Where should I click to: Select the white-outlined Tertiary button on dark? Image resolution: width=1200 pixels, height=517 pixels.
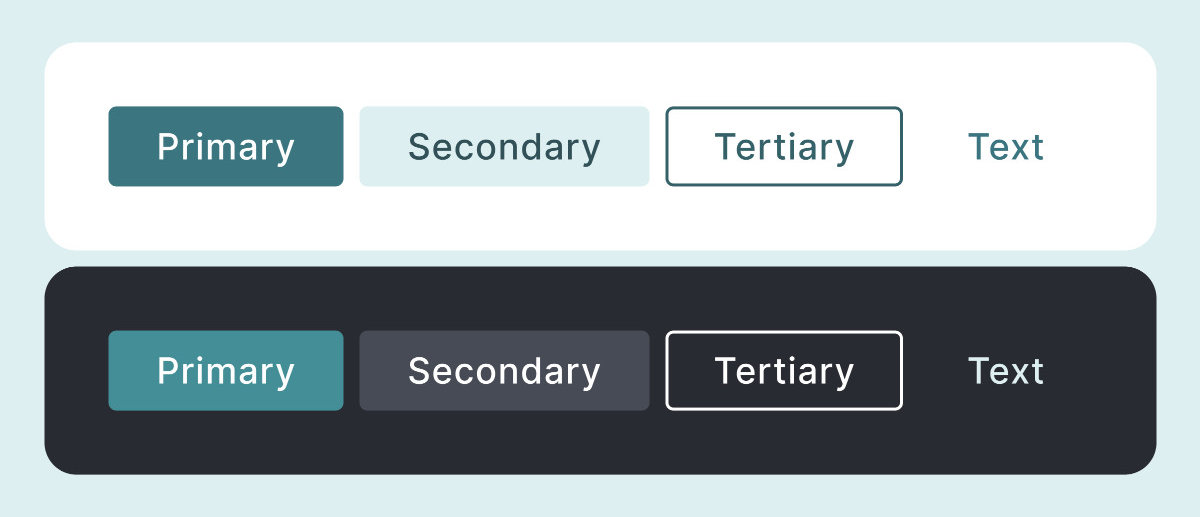click(x=784, y=371)
